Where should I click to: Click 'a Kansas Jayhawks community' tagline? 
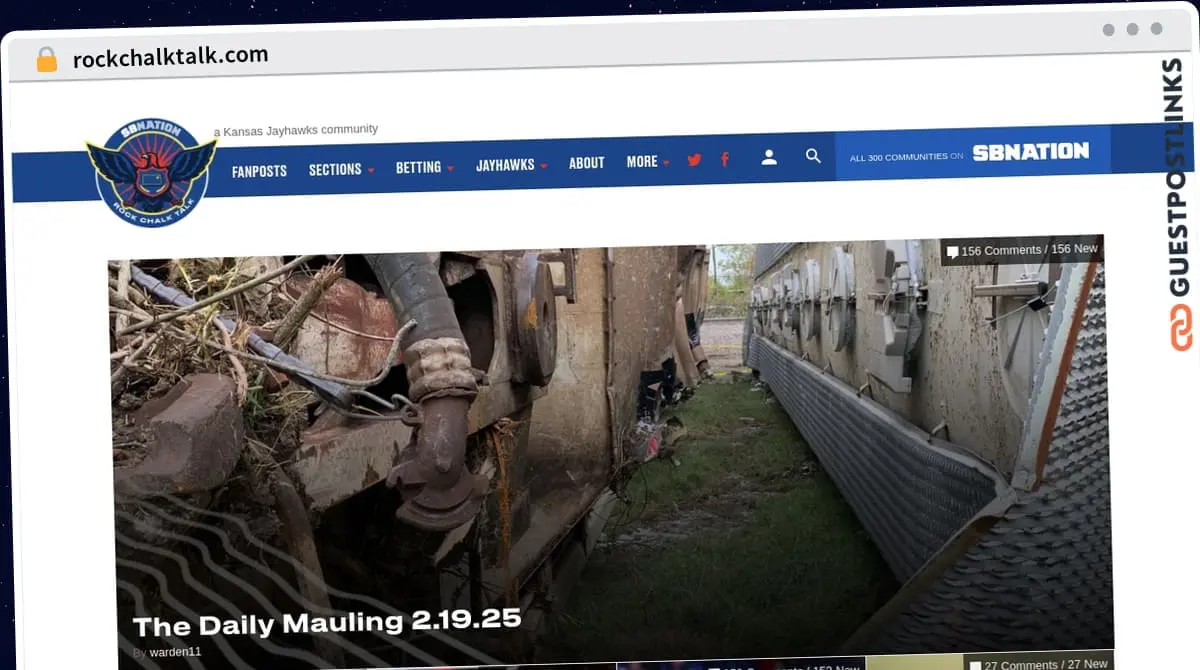[x=296, y=130]
